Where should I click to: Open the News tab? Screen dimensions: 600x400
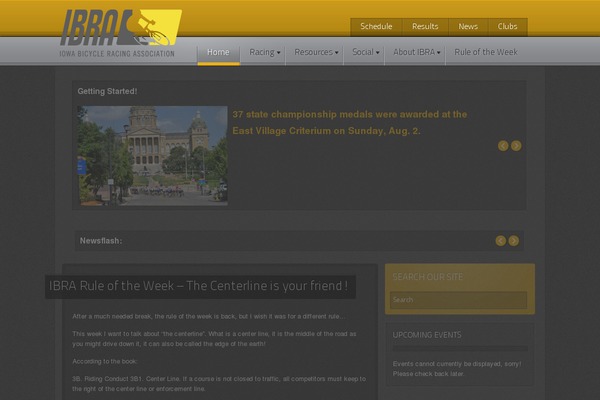468,27
